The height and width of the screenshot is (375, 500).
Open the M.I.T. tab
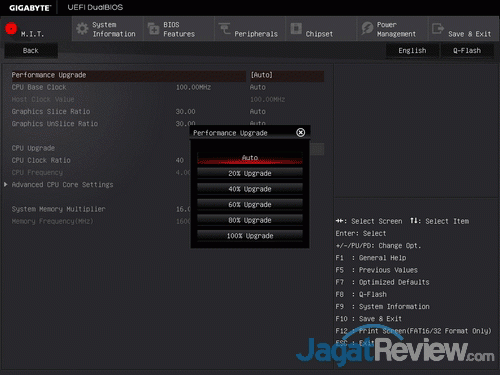click(36, 29)
